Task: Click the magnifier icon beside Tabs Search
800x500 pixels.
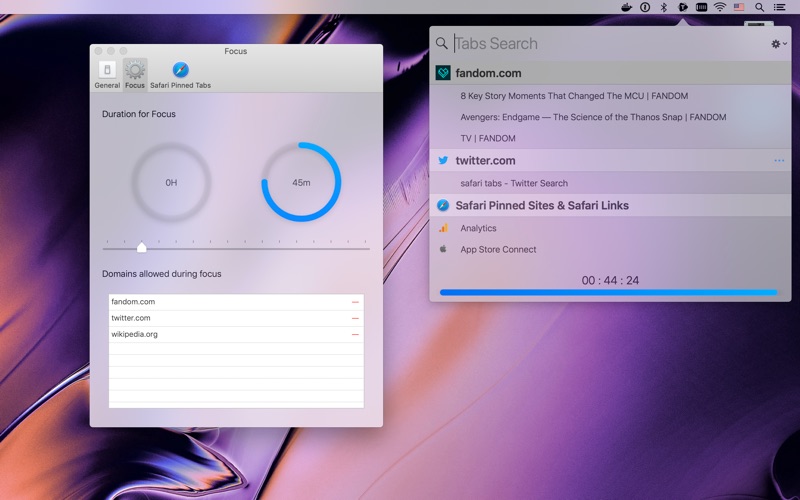Action: click(x=442, y=43)
